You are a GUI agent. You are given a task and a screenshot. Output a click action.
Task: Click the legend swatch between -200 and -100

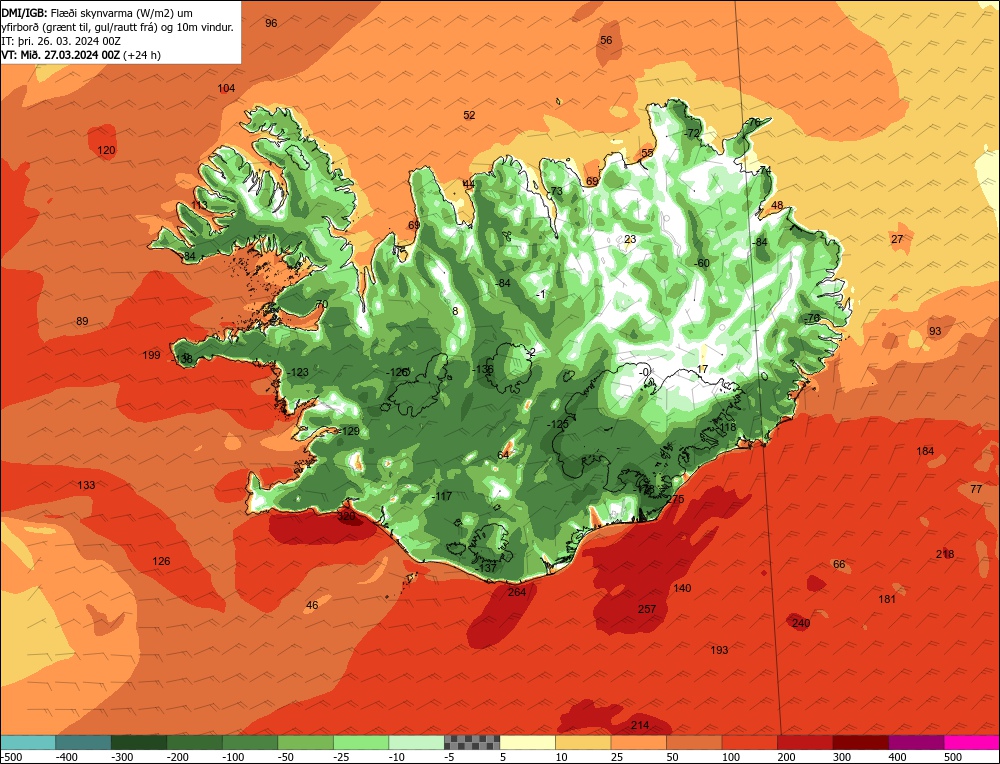click(x=194, y=742)
